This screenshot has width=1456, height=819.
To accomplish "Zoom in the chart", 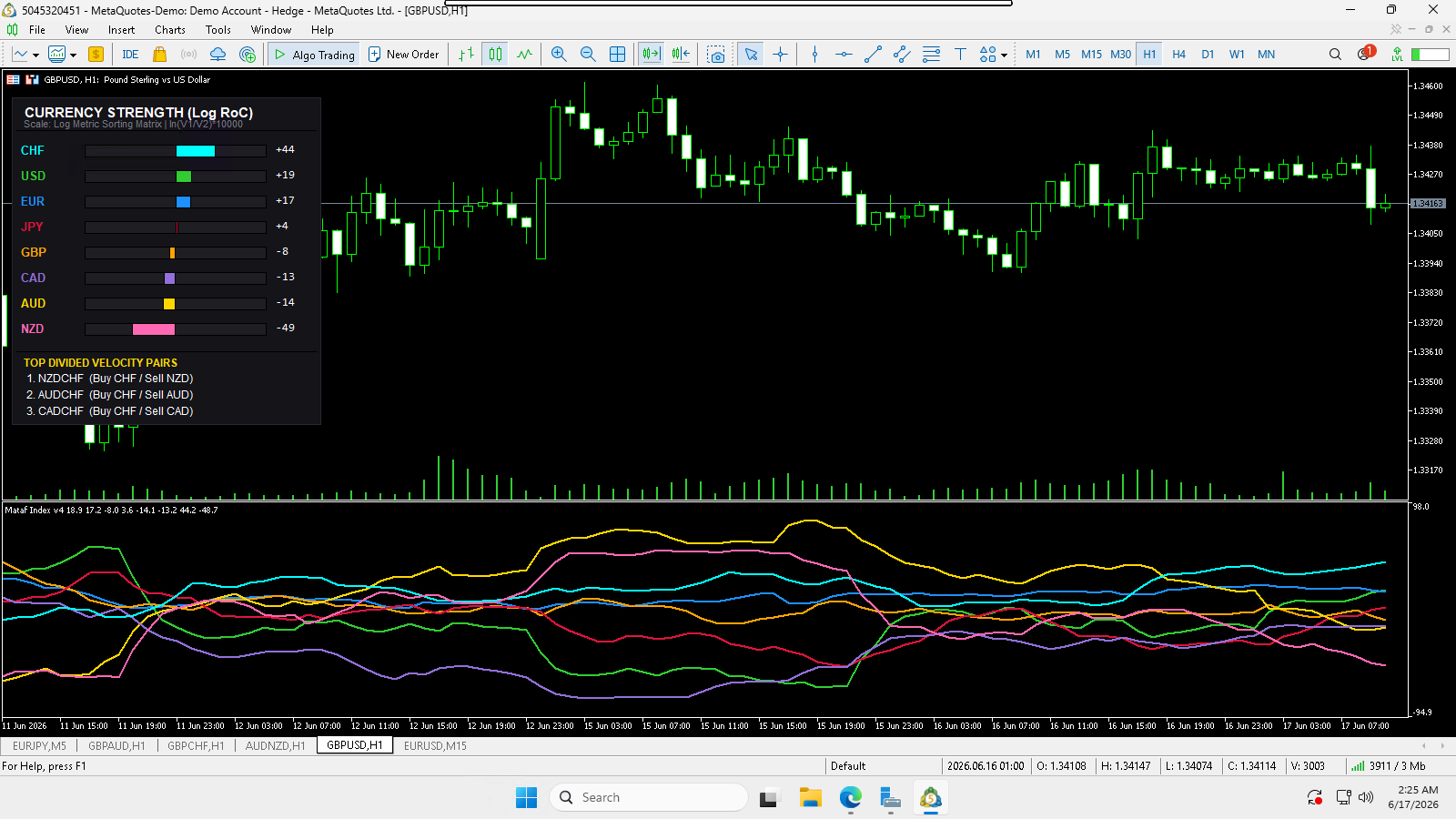I will coord(559,55).
